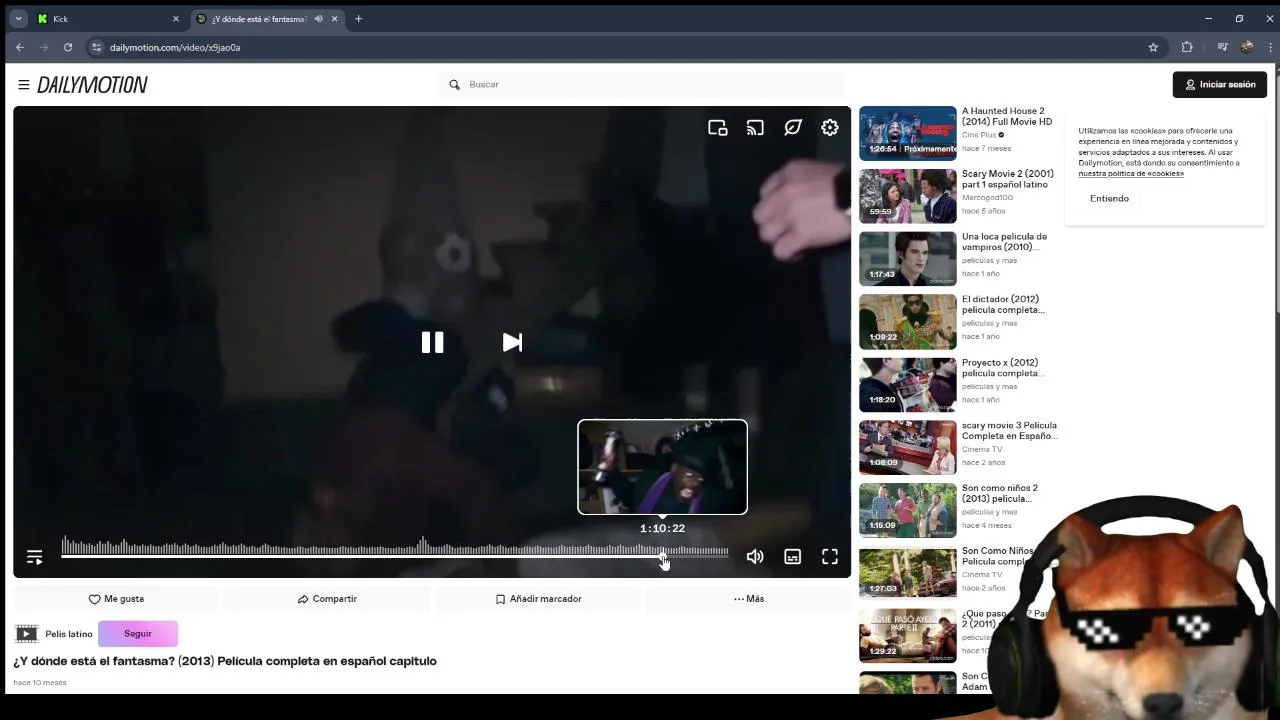Open the player settings gear
Image resolution: width=1280 pixels, height=720 pixels.
pyautogui.click(x=830, y=127)
